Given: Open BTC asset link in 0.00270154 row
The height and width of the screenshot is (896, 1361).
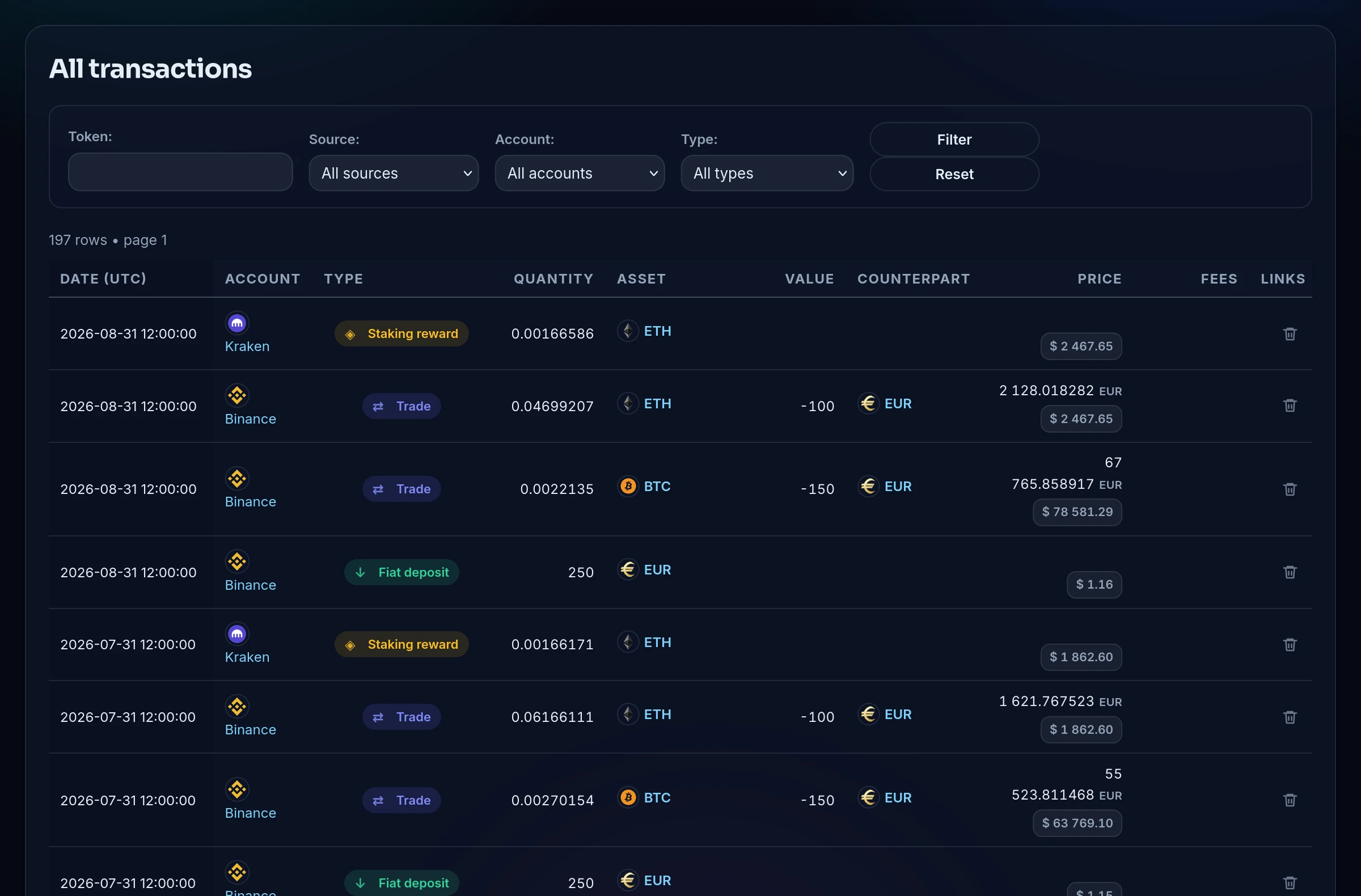Looking at the screenshot, I should [x=657, y=798].
